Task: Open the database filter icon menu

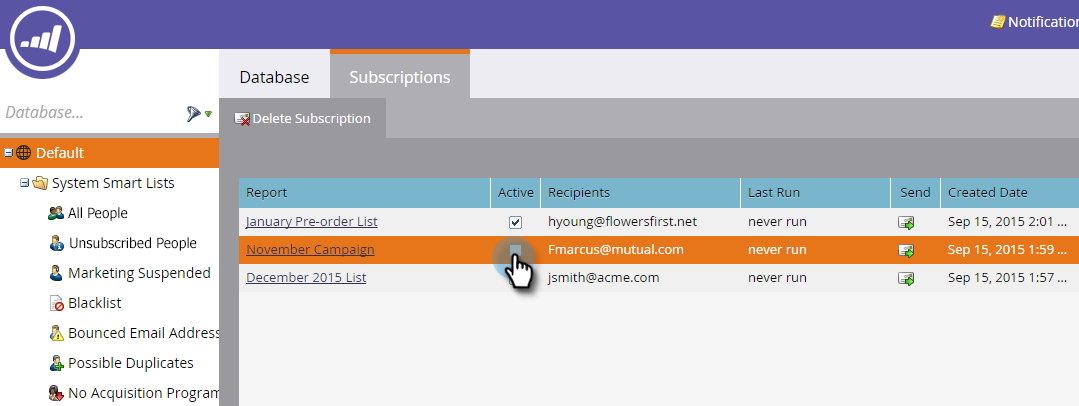Action: (x=198, y=114)
